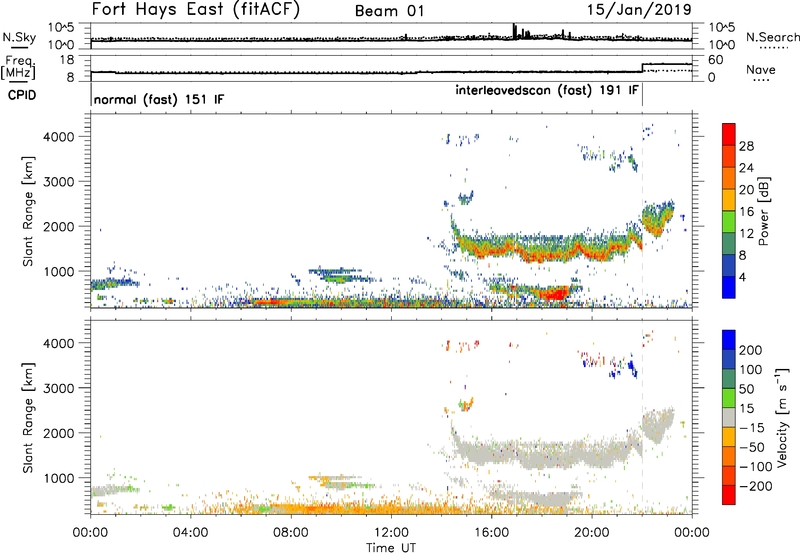Viewport: 800px width, 554px height.
Task: Click the 'Fort Hays East (fitACF)' title
Action: coord(195,9)
